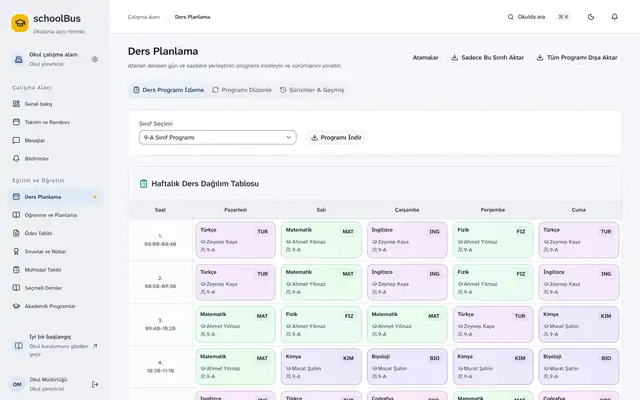Click the Sınıf Seçimi dropdown chevron
640x400 pixels.
coord(289,138)
